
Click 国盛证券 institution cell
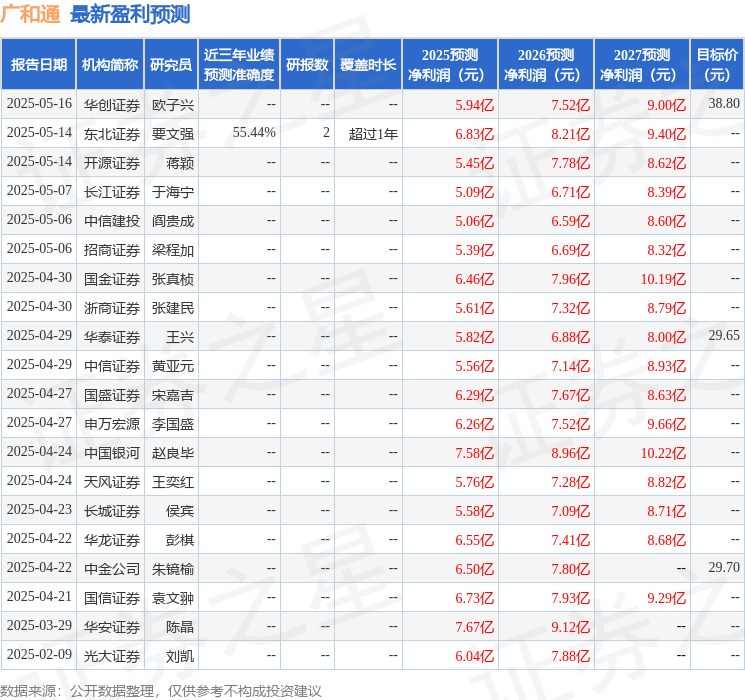pyautogui.click(x=112, y=395)
